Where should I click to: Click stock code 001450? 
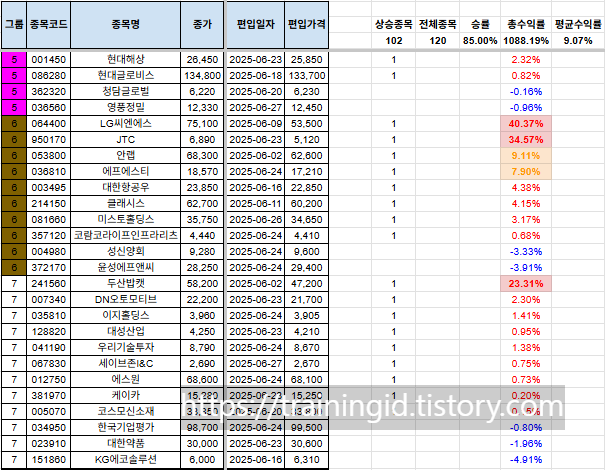[x=49, y=59]
